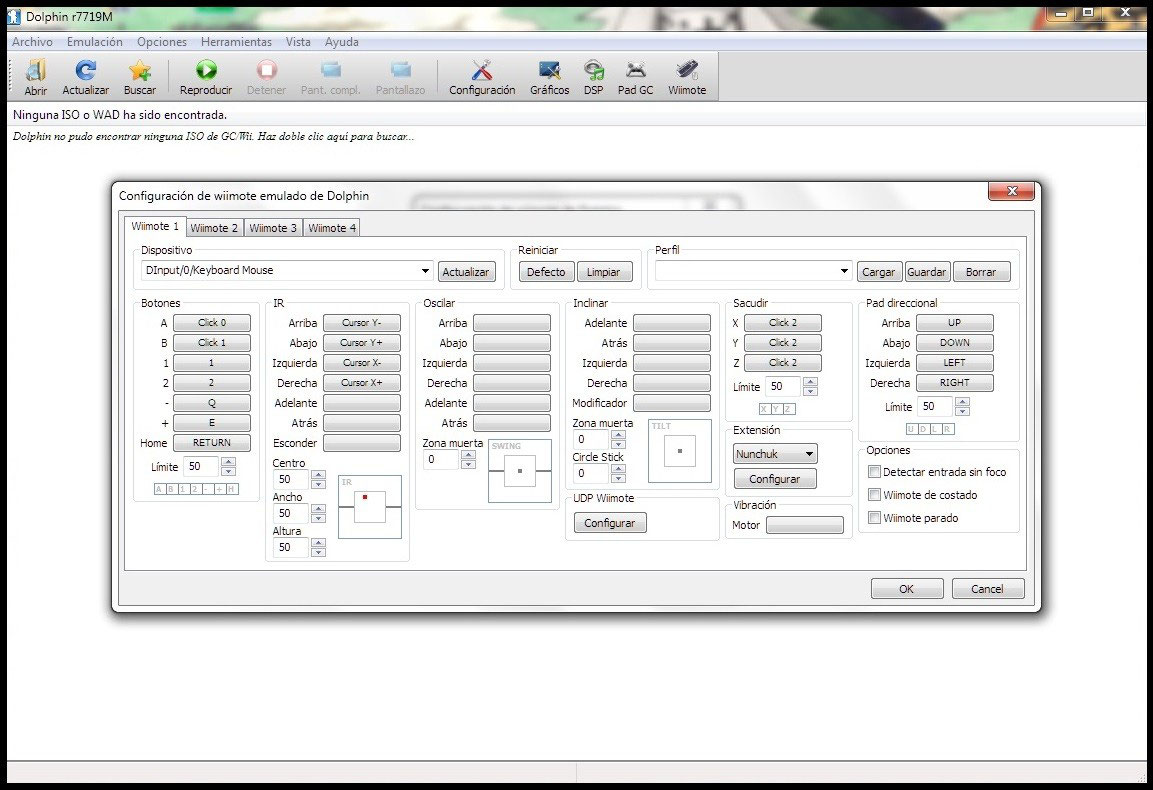Decrease the IR Ancho value

(x=318, y=518)
